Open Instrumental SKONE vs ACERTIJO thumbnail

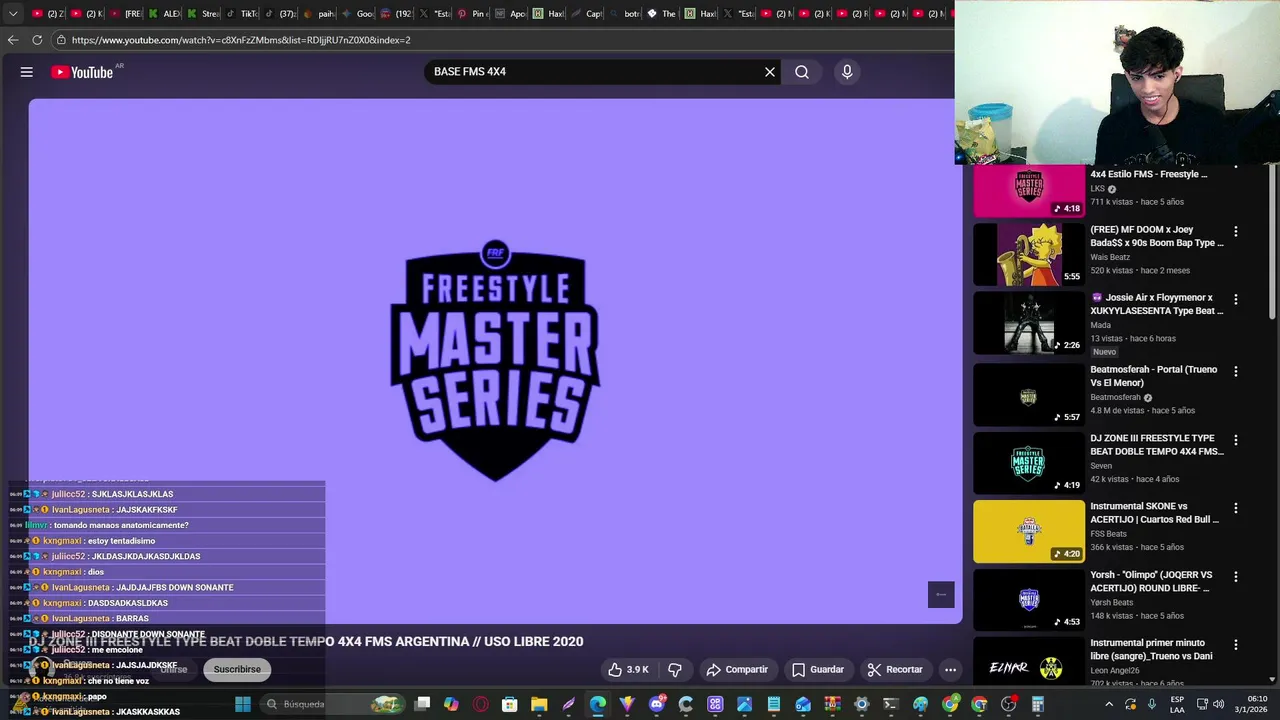1029,531
